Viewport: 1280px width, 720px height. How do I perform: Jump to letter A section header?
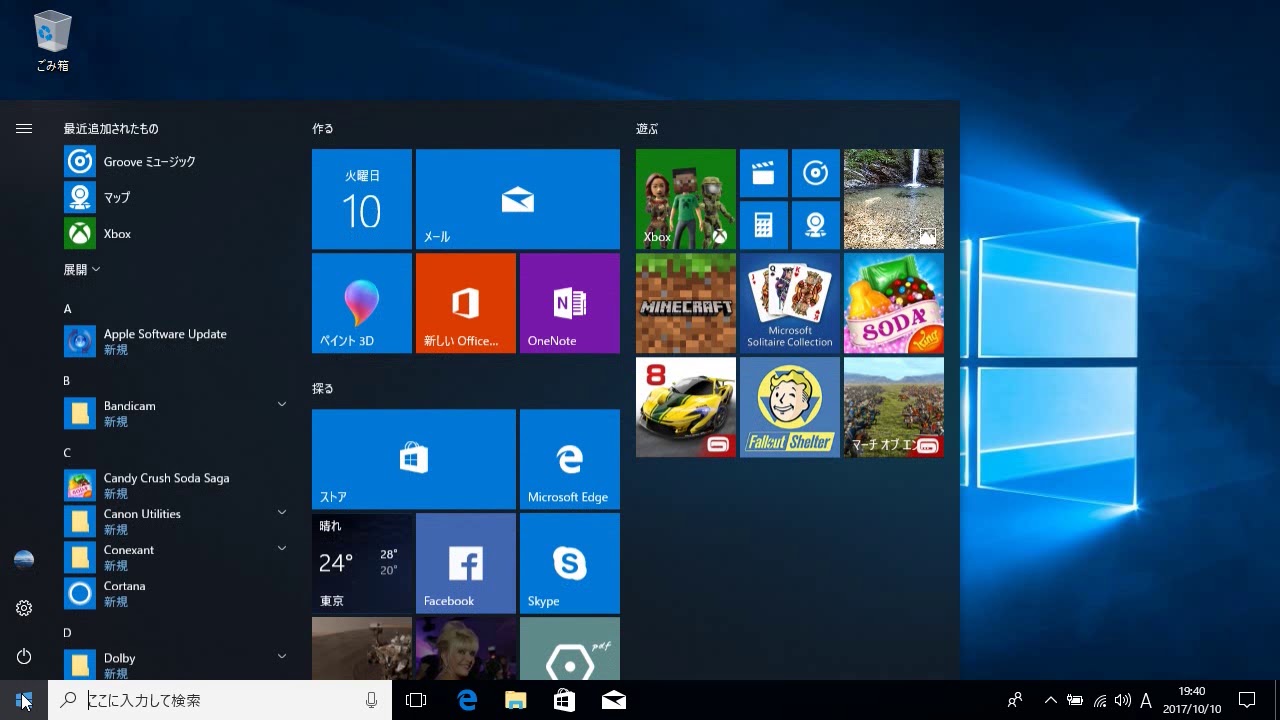point(68,309)
